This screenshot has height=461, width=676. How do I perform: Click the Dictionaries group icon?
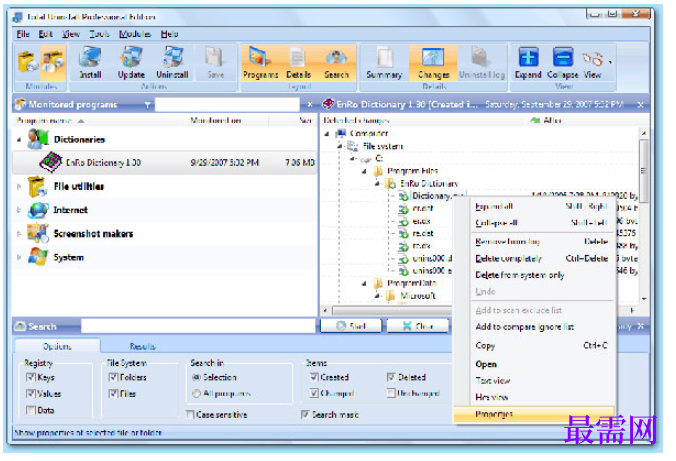point(38,139)
